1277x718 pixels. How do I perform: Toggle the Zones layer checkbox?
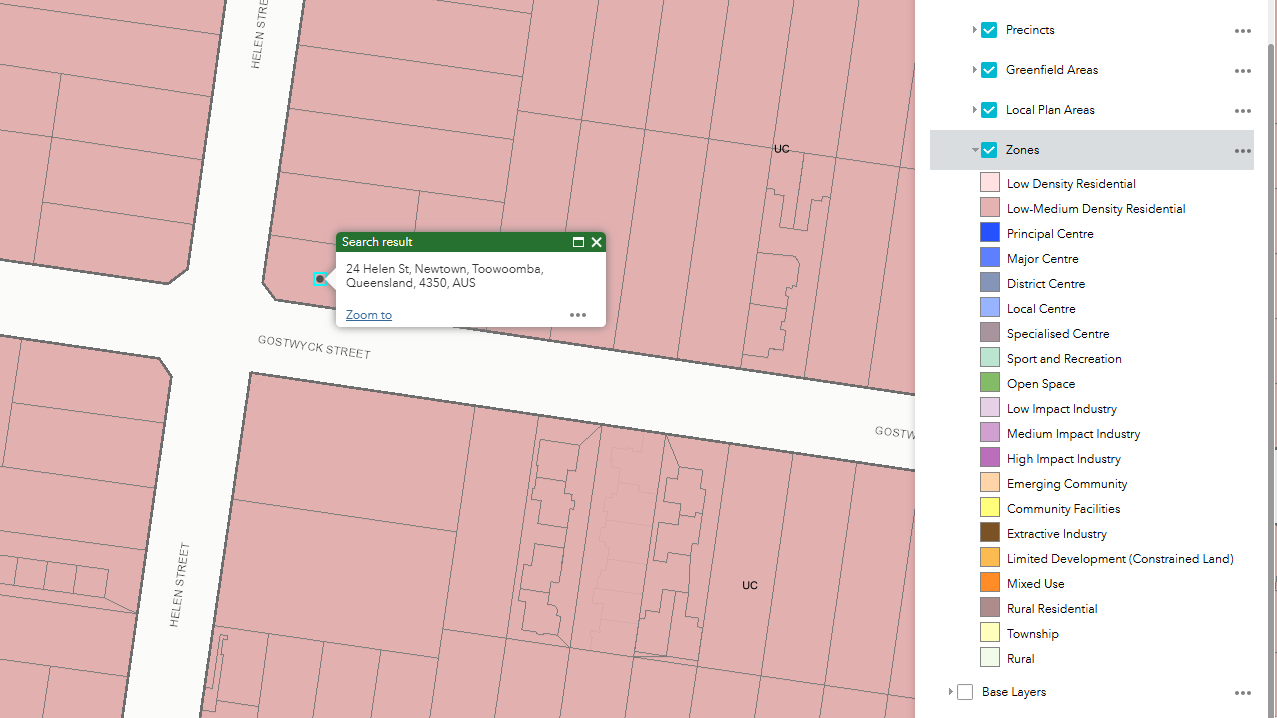[x=989, y=150]
